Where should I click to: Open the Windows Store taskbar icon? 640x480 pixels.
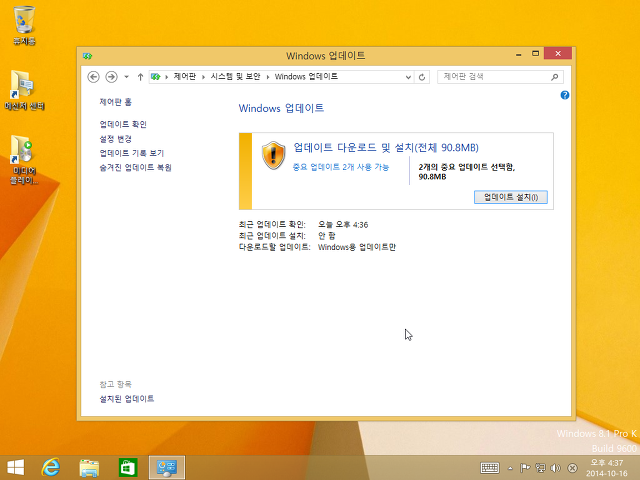pos(128,467)
